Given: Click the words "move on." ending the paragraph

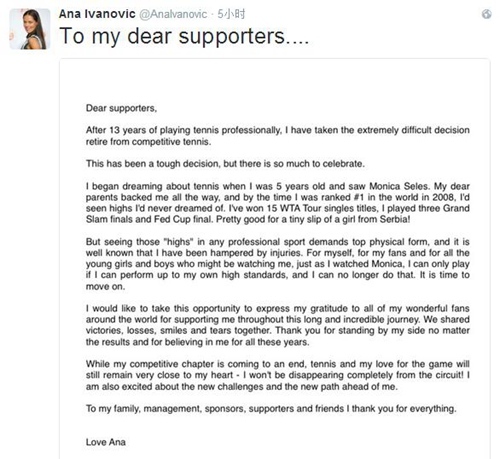Looking at the screenshot, I should pos(105,286).
